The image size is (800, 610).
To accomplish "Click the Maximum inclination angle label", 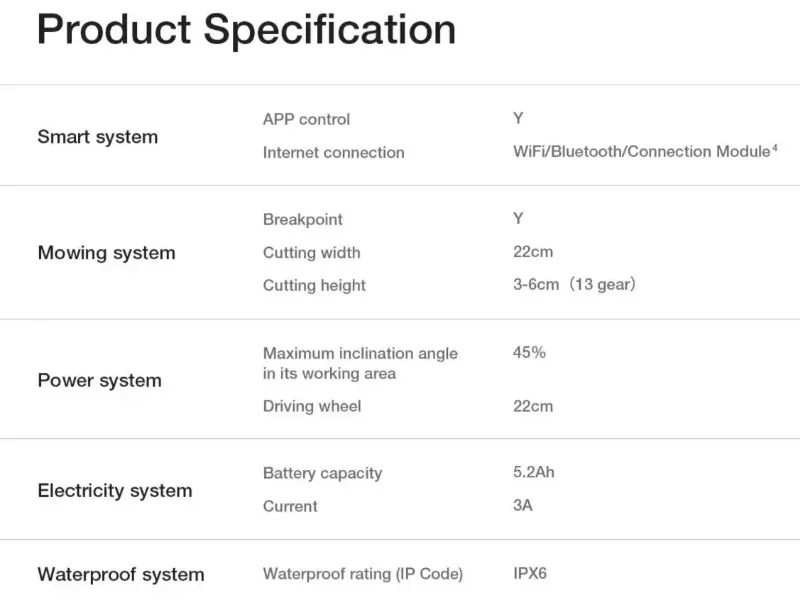I will click(x=360, y=363).
